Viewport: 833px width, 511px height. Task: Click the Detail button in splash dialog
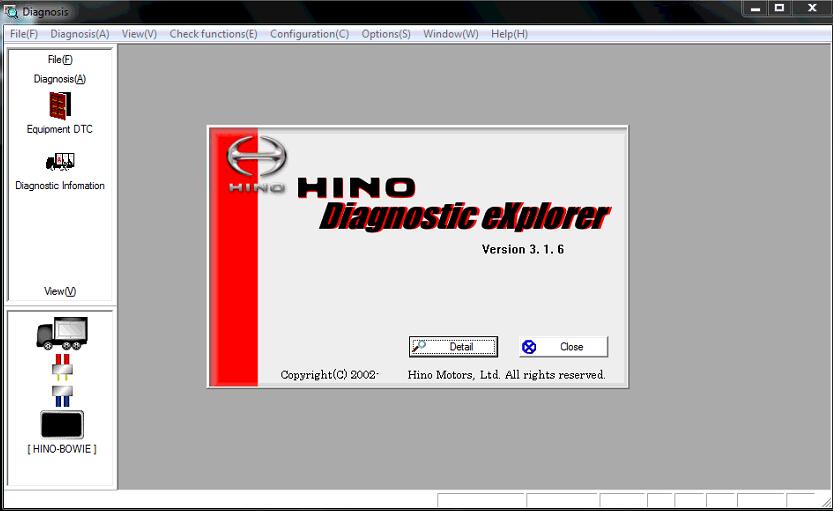tap(453, 347)
